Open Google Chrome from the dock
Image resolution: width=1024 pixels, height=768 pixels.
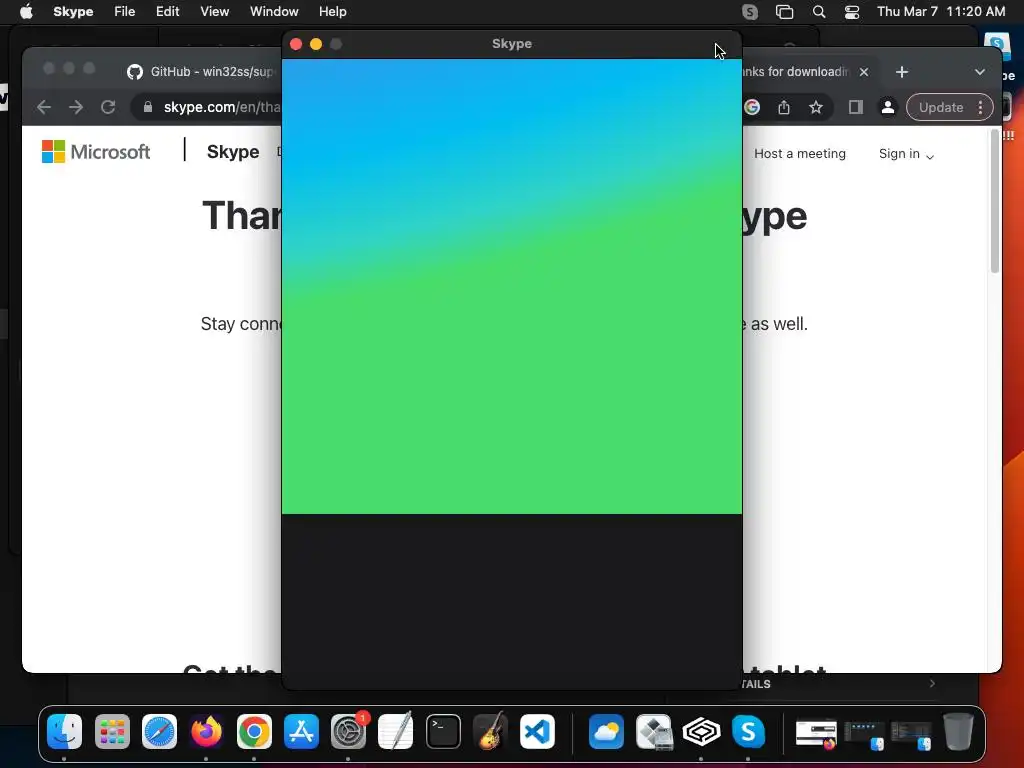(x=254, y=731)
